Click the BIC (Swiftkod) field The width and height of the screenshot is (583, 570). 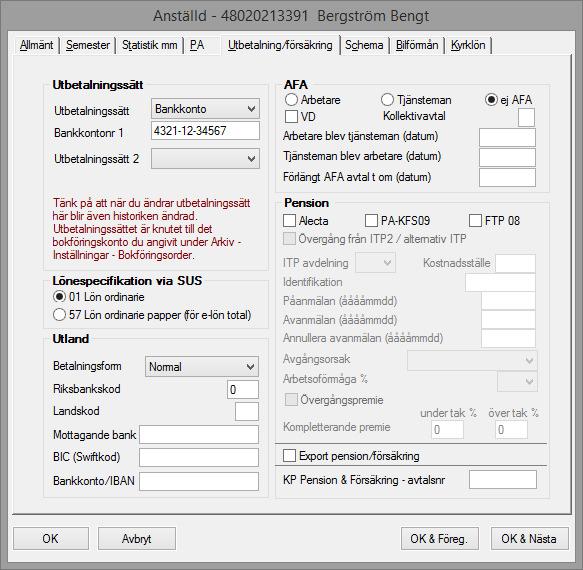(199, 457)
